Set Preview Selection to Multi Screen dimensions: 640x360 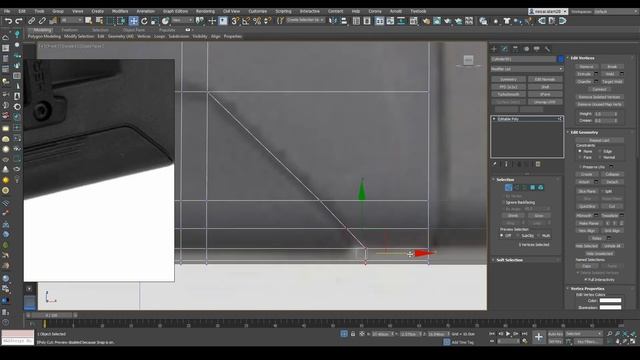pos(539,236)
